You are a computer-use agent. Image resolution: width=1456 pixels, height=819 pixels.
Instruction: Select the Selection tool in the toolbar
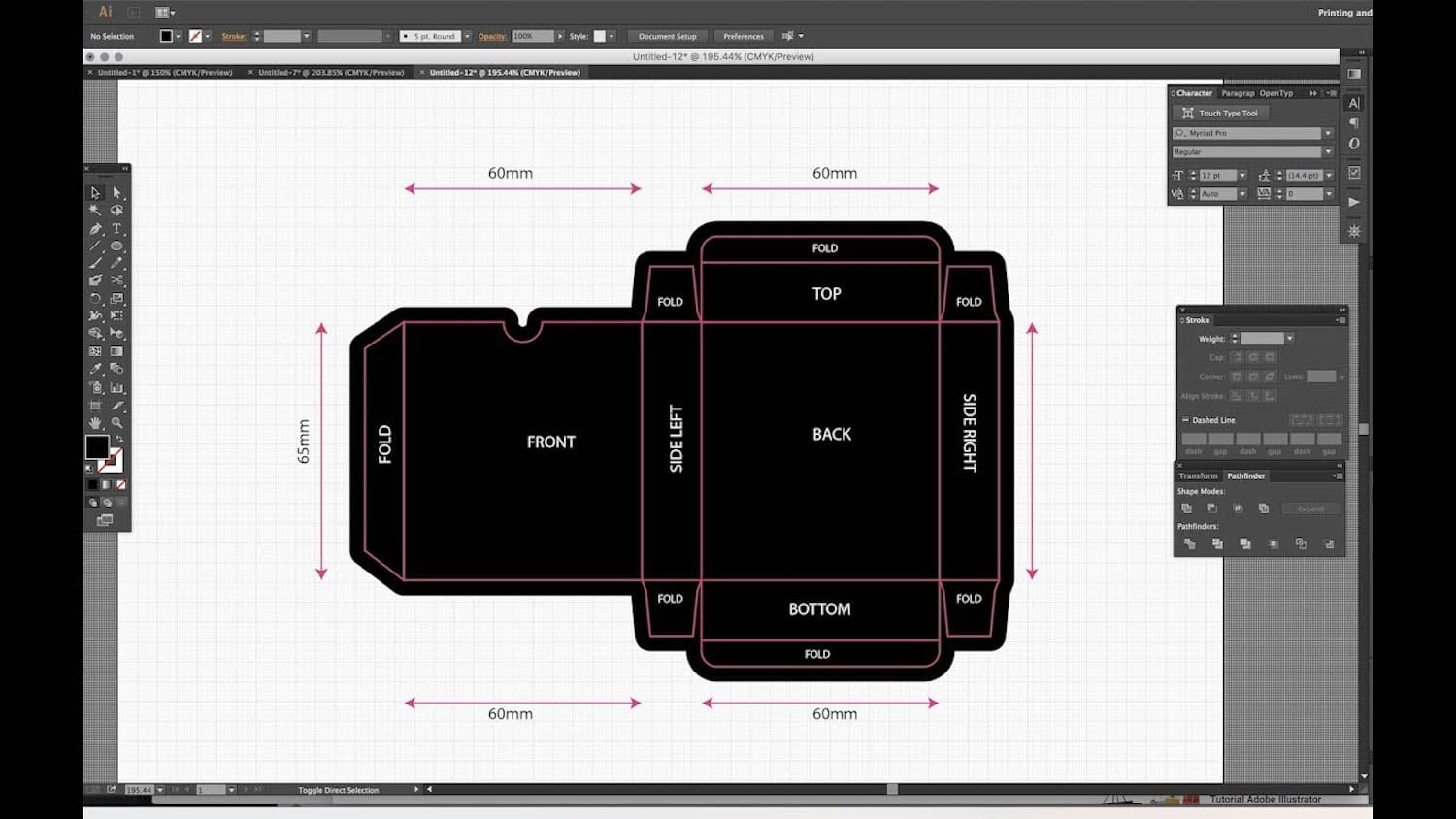click(x=95, y=192)
